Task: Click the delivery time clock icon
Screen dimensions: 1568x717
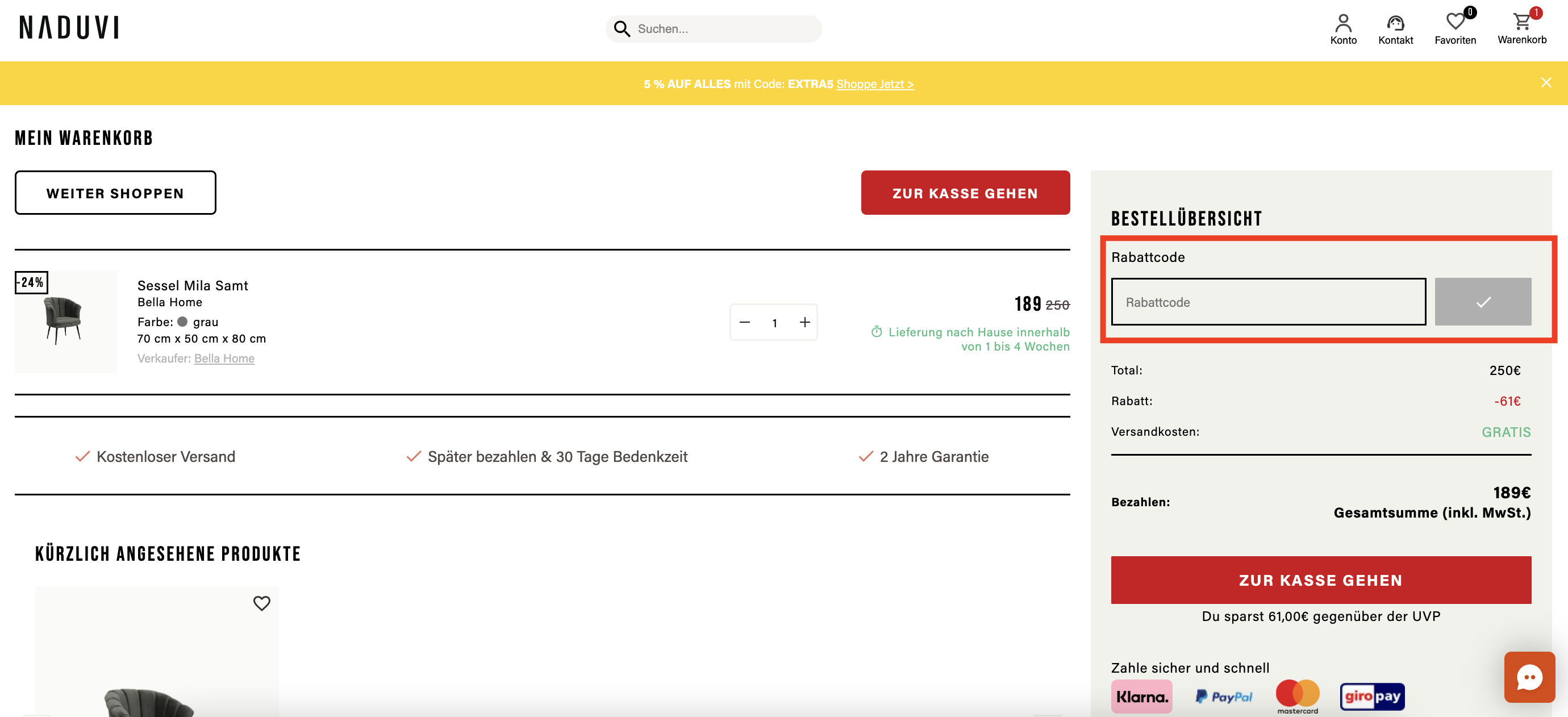Action: point(877,332)
